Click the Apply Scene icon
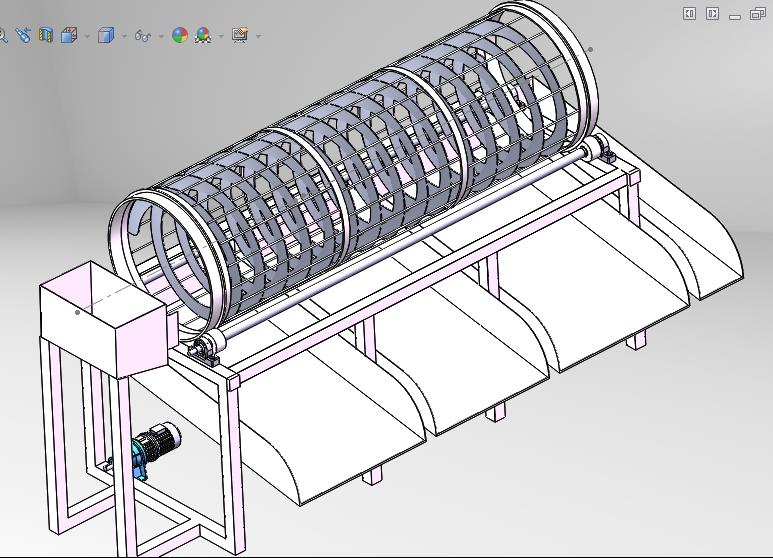The height and width of the screenshot is (558, 773). [x=203, y=35]
